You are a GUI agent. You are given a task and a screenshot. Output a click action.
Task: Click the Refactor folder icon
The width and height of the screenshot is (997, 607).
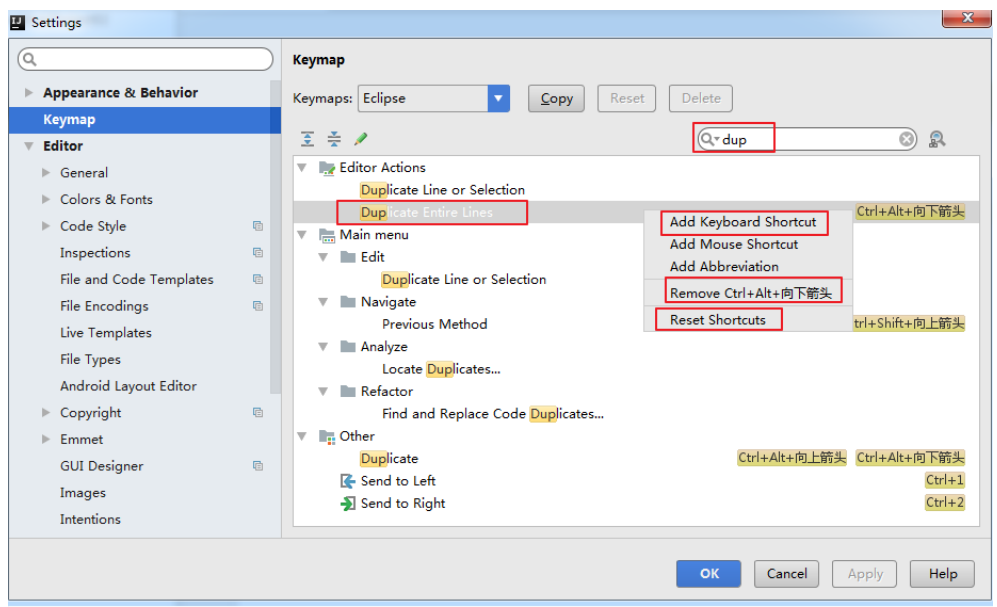click(348, 391)
